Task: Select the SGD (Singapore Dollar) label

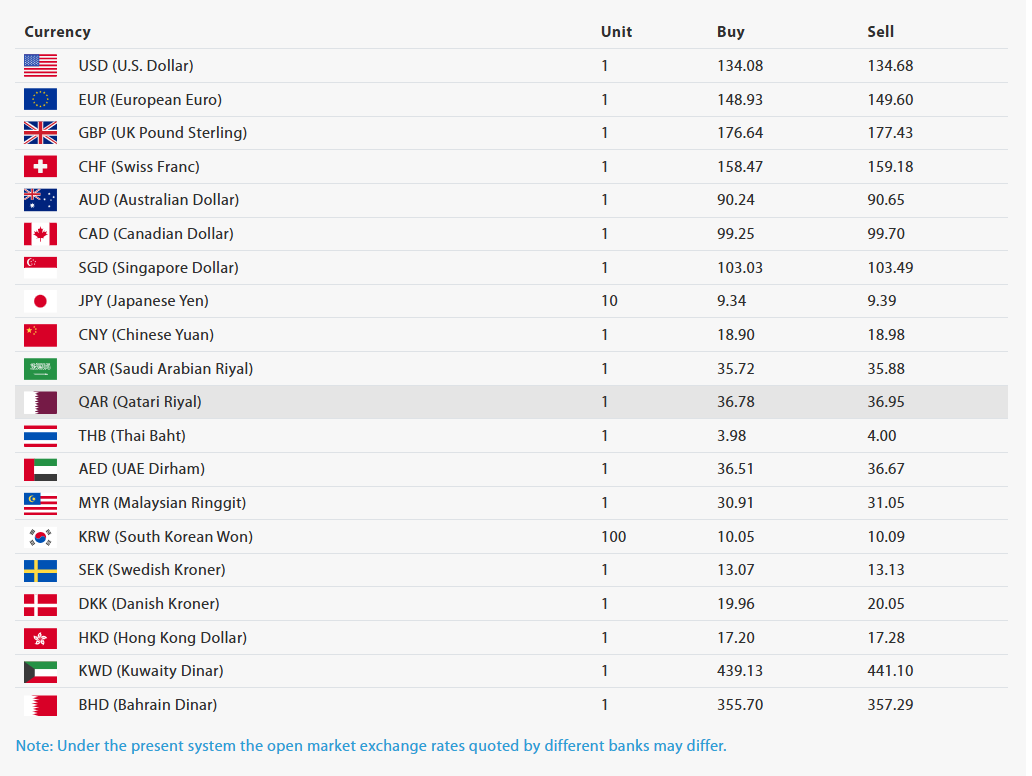Action: coord(158,268)
